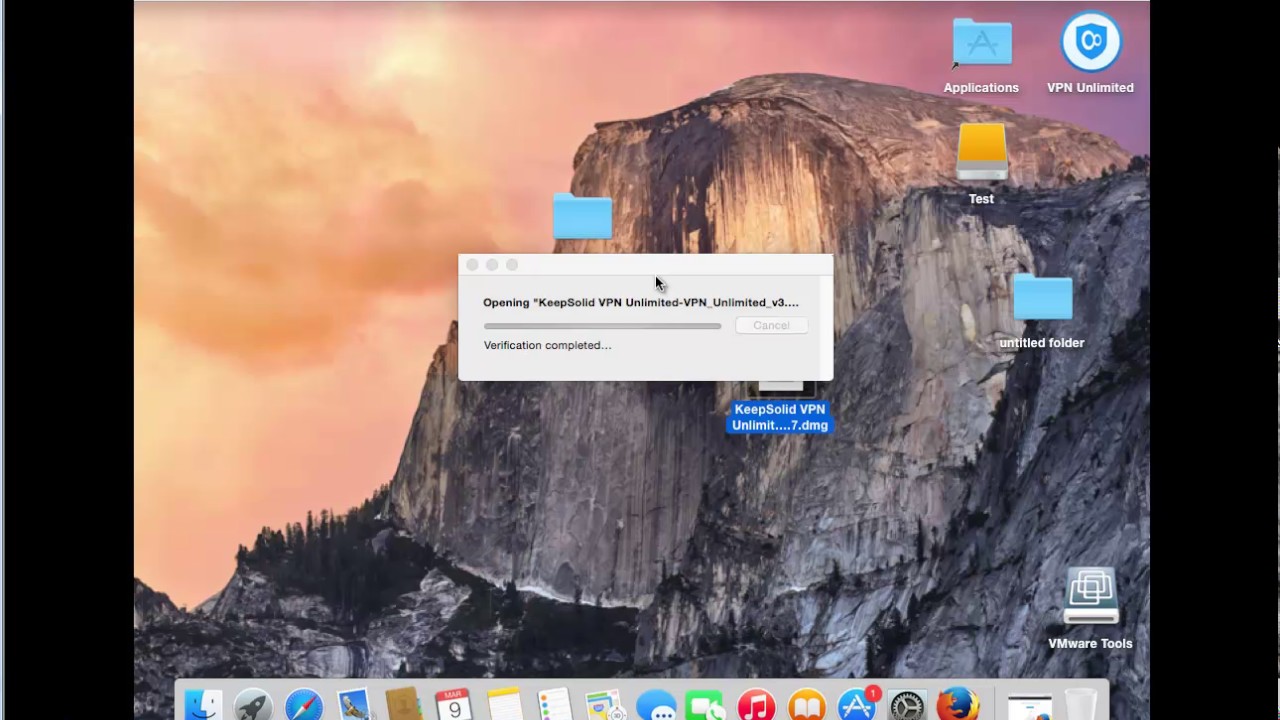The height and width of the screenshot is (720, 1280).
Task: Open Maps app in the dock
Action: coord(605,706)
